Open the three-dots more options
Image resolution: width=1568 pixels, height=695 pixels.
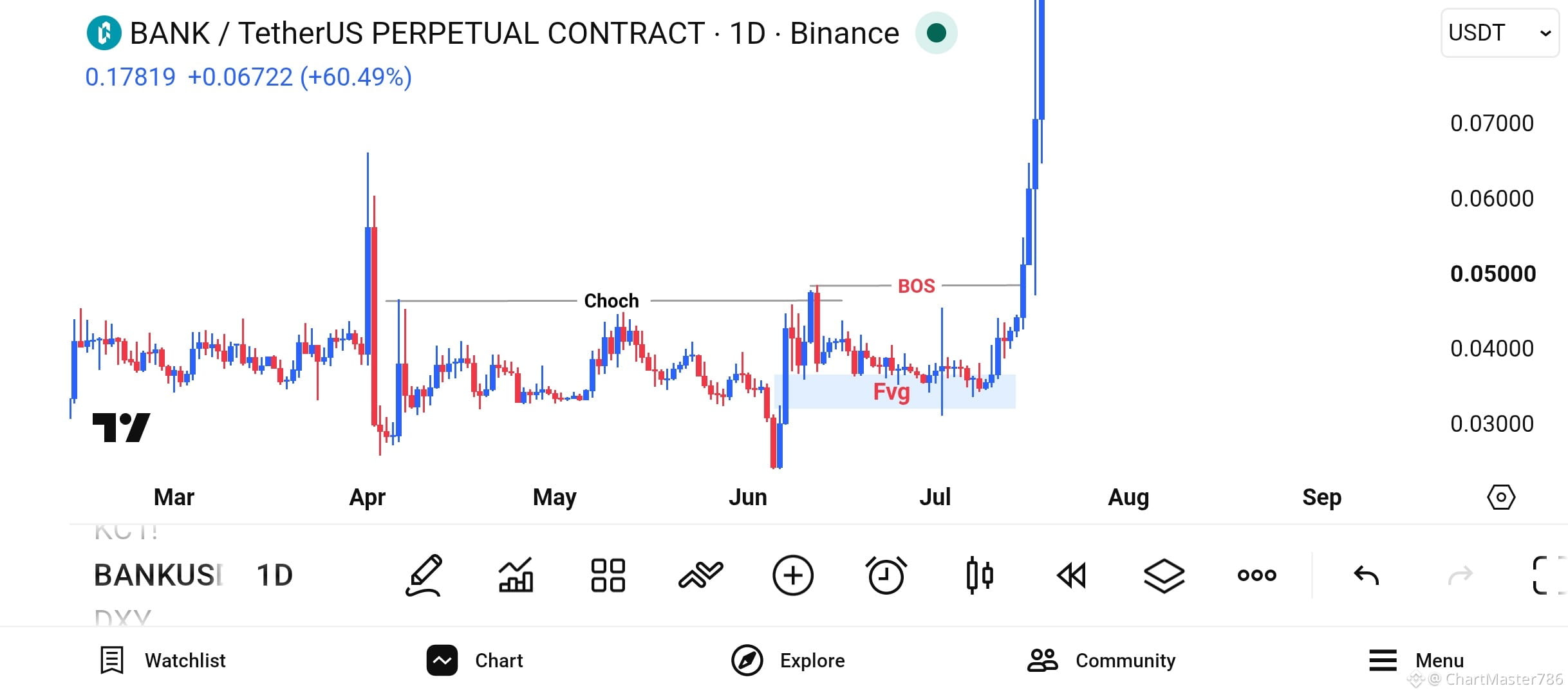click(x=1256, y=575)
